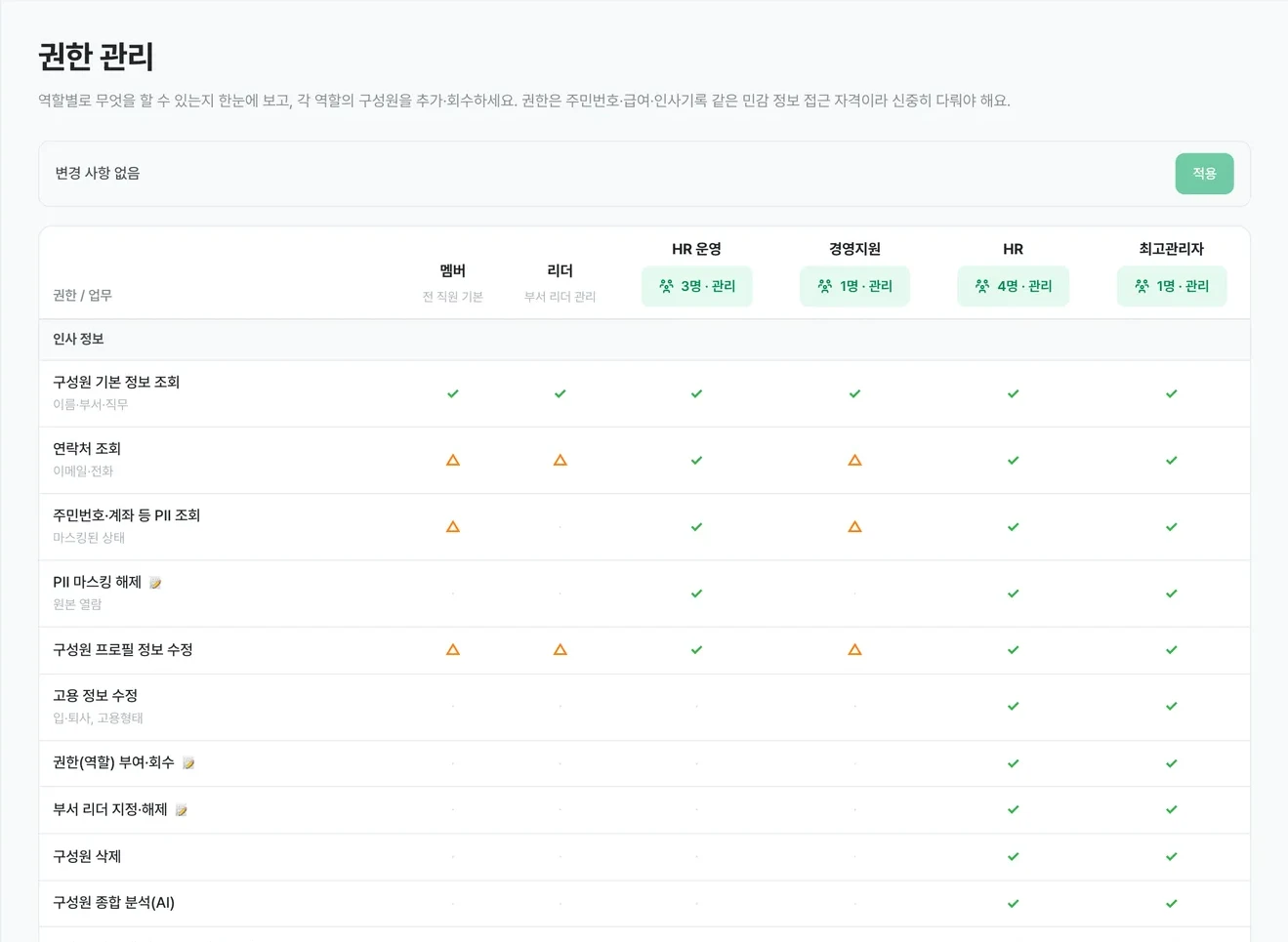1288x942 pixels.
Task: Click the 인사 정보 section header
Action: [78, 339]
